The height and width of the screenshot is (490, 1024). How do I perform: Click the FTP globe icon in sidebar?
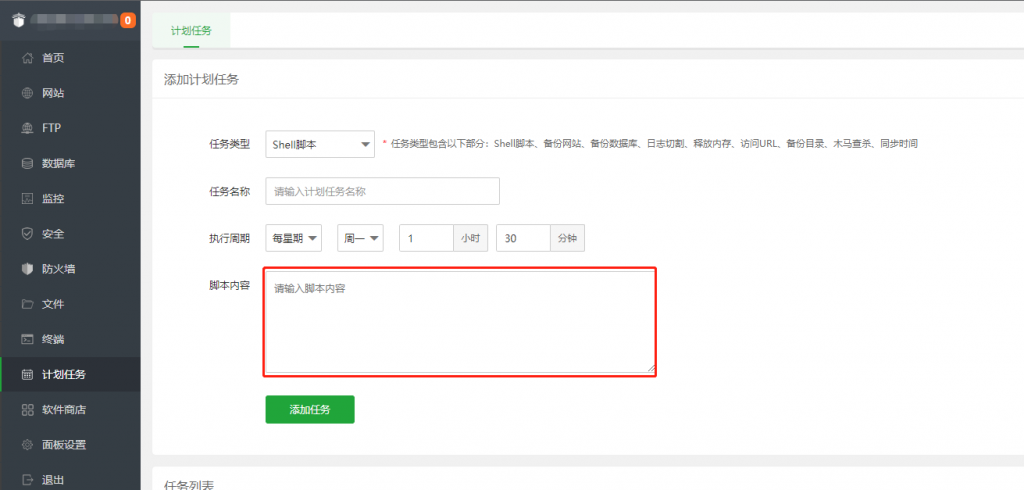pyautogui.click(x=27, y=128)
